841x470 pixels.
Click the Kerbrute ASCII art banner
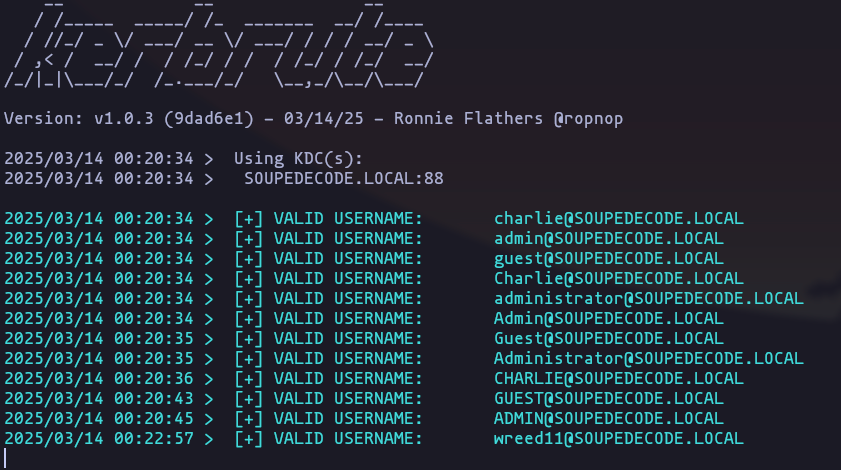(219, 45)
